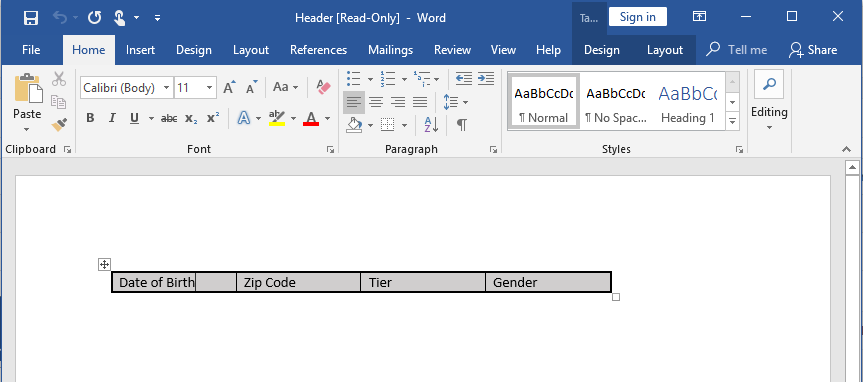Open the Paste options arrow
Image resolution: width=863 pixels, height=382 pixels.
[27, 130]
